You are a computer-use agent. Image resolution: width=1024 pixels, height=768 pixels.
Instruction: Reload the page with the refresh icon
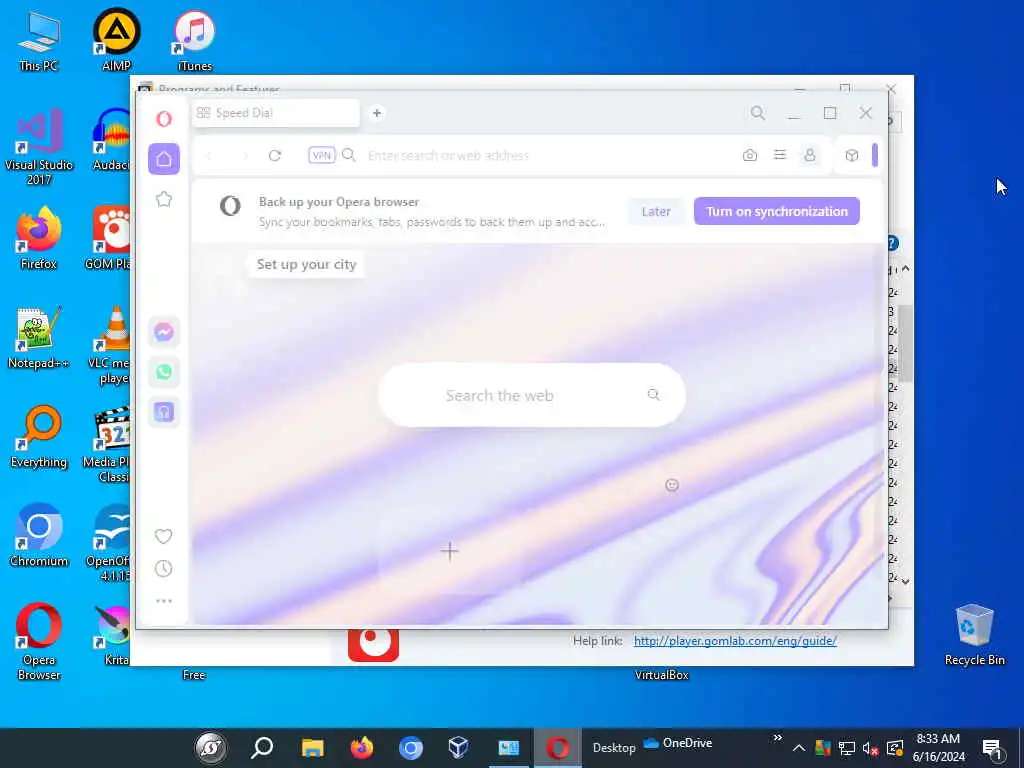click(x=275, y=155)
